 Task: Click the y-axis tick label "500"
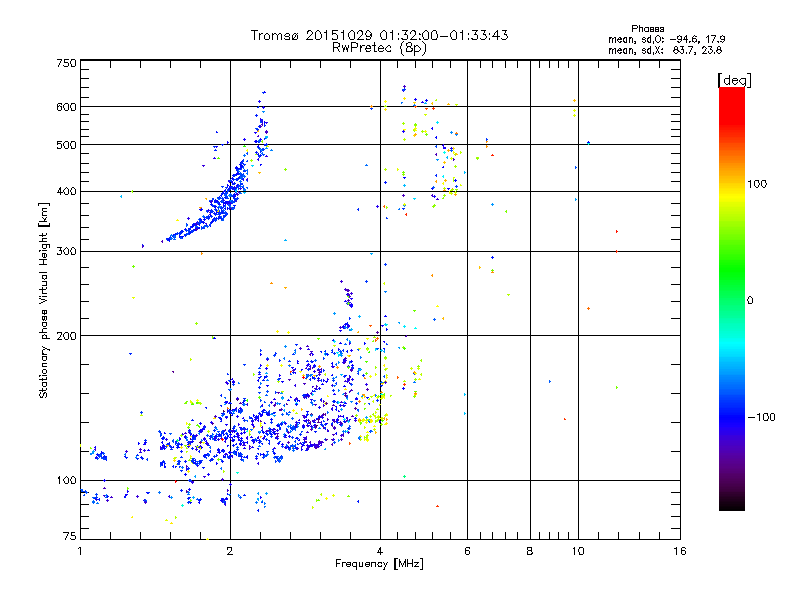point(66,145)
